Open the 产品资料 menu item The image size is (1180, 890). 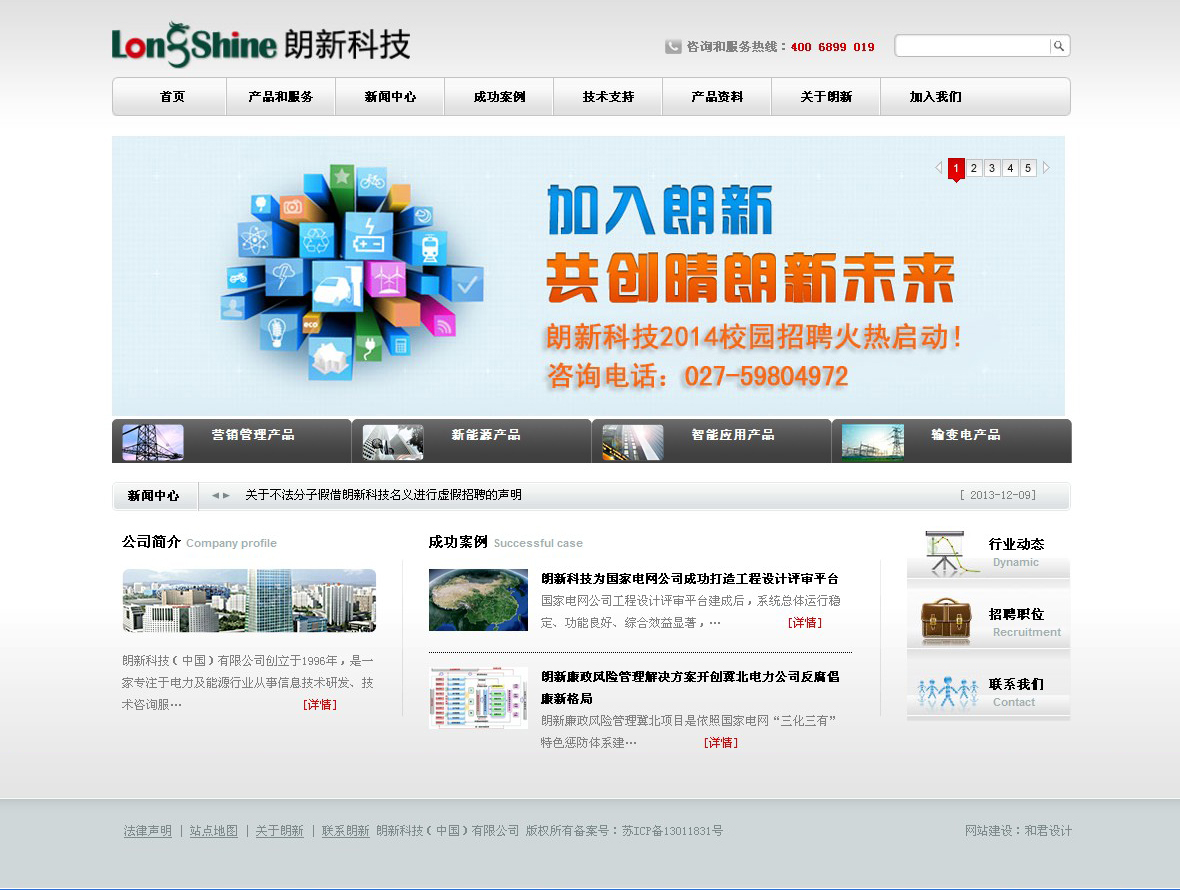(x=717, y=96)
